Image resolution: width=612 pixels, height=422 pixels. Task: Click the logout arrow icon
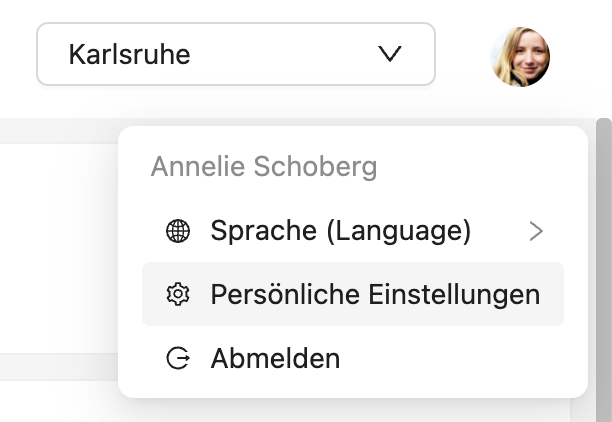pyautogui.click(x=177, y=358)
